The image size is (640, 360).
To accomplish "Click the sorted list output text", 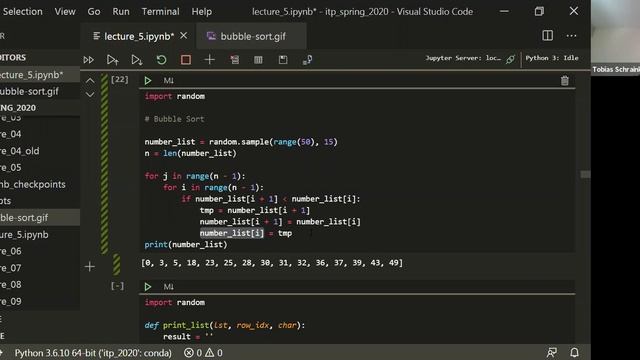I will pos(272,263).
